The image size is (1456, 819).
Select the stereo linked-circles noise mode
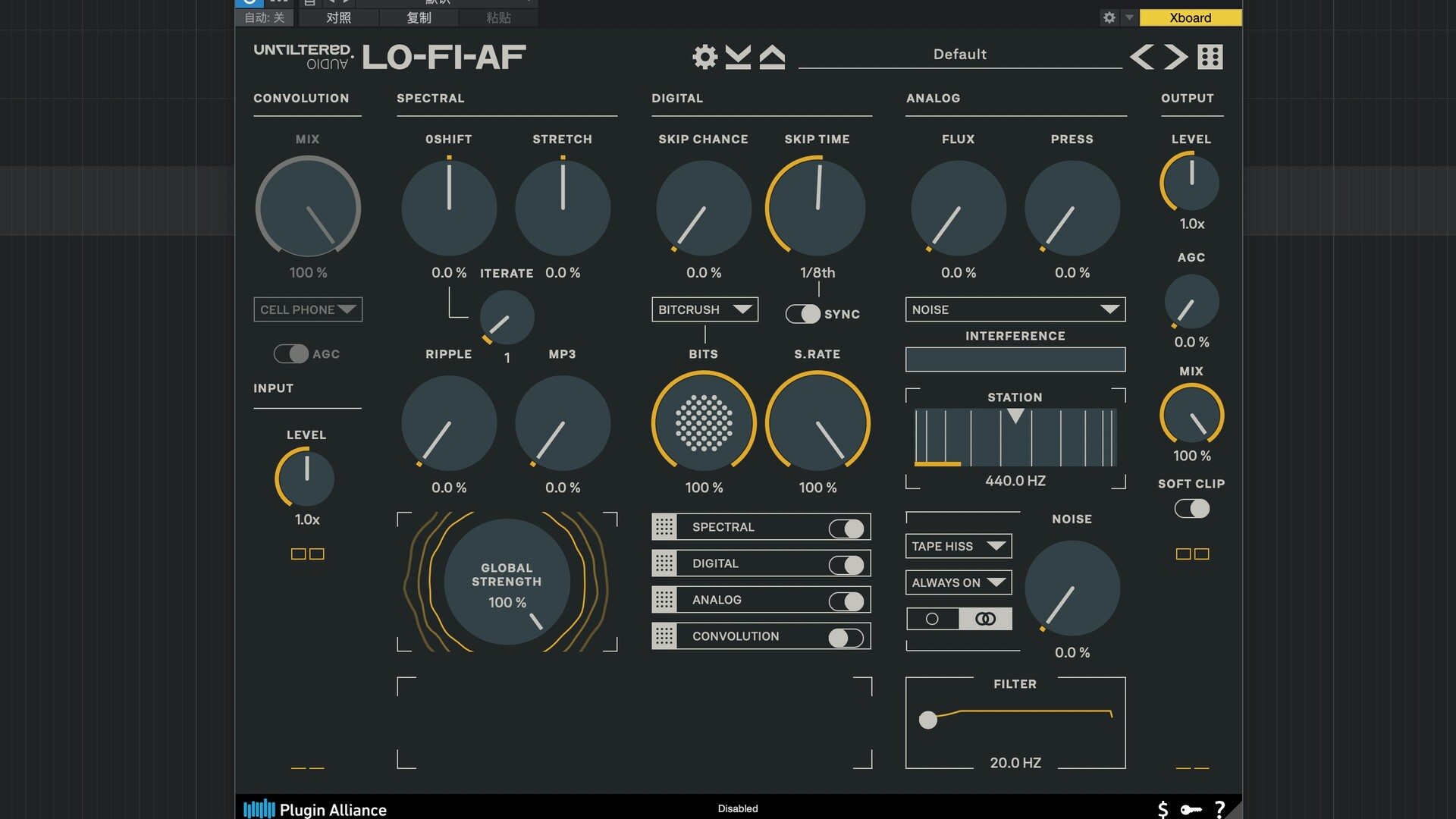pyautogui.click(x=985, y=619)
